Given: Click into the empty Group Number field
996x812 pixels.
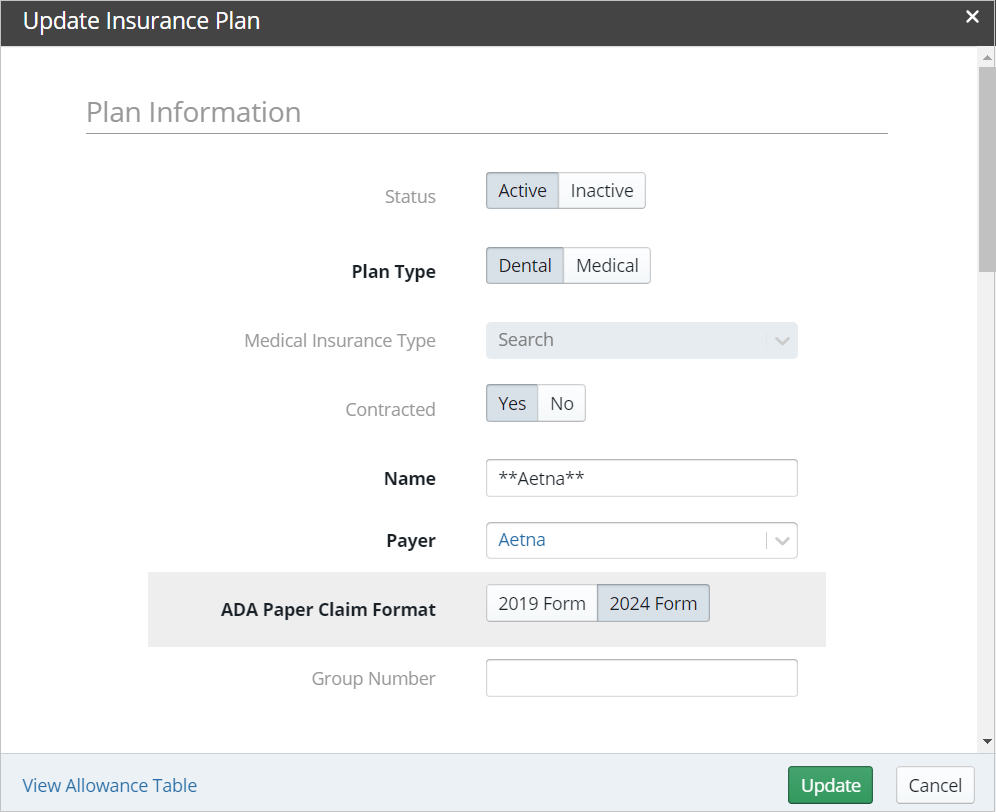Looking at the screenshot, I should [x=642, y=678].
